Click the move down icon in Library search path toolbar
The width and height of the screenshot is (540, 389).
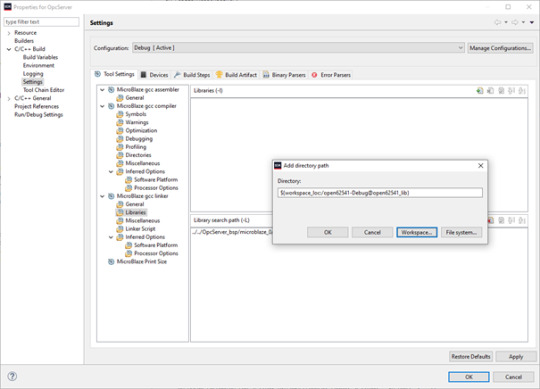click(522, 220)
